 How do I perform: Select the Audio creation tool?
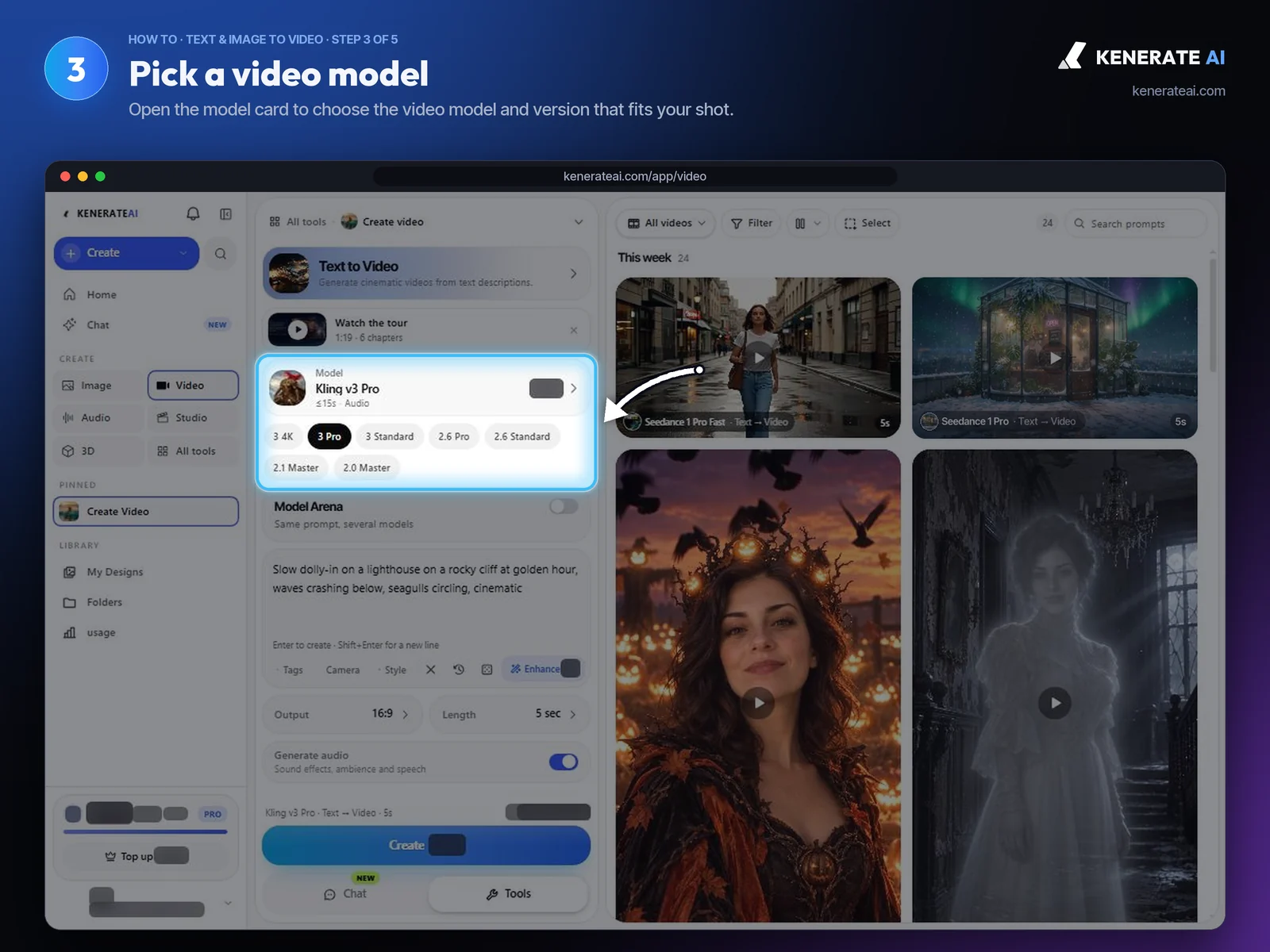(99, 418)
